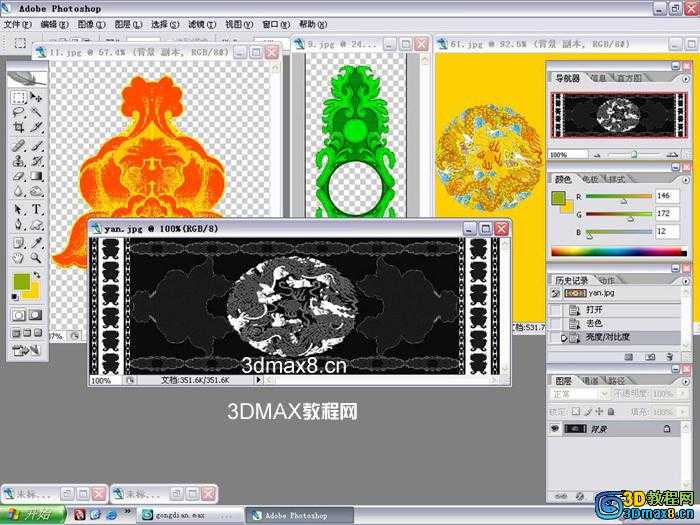The width and height of the screenshot is (700, 525).
Task: Toggle lock image pixels brush icon
Action: pyautogui.click(x=589, y=411)
